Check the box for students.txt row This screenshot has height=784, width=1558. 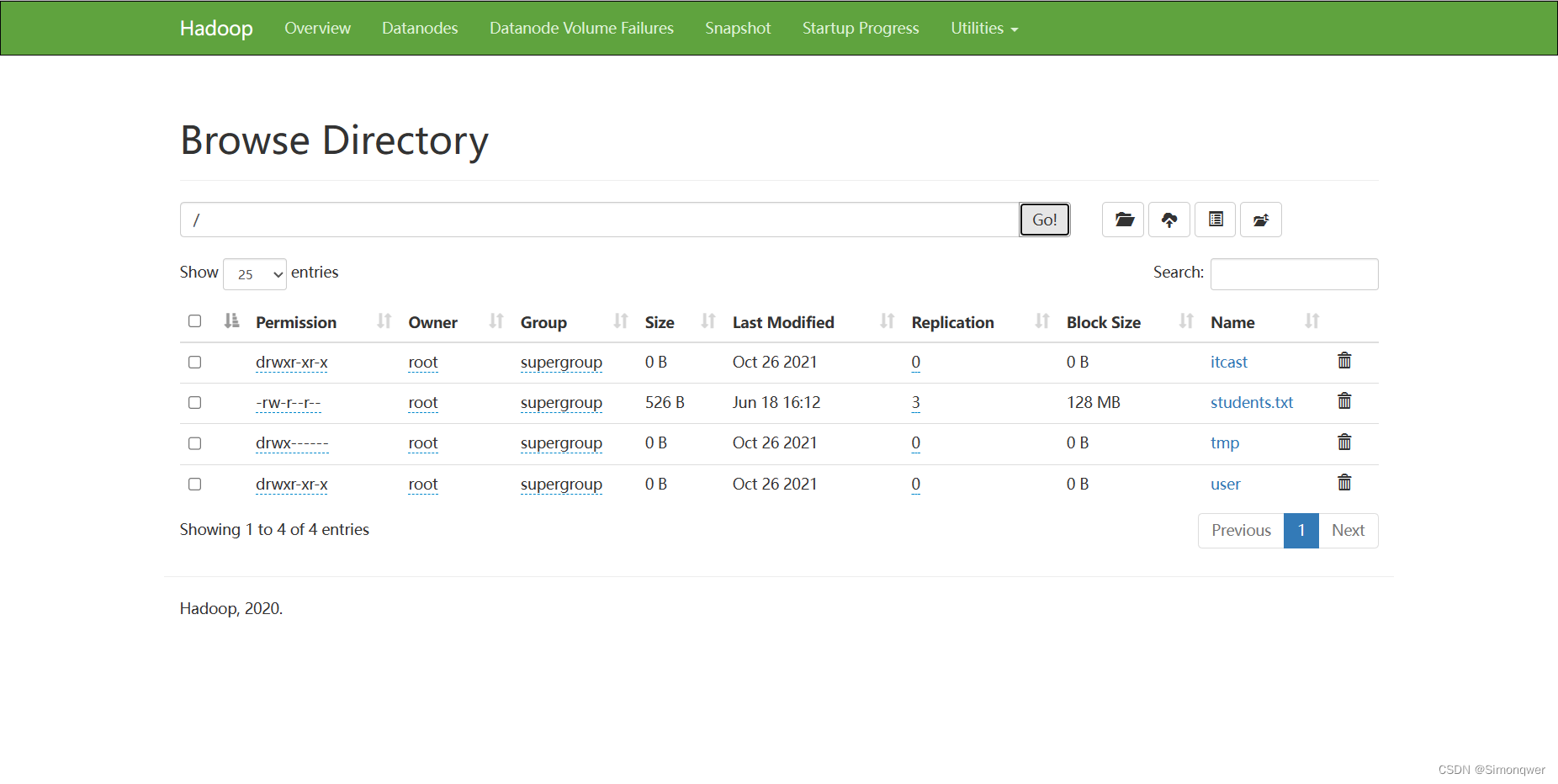pos(194,402)
